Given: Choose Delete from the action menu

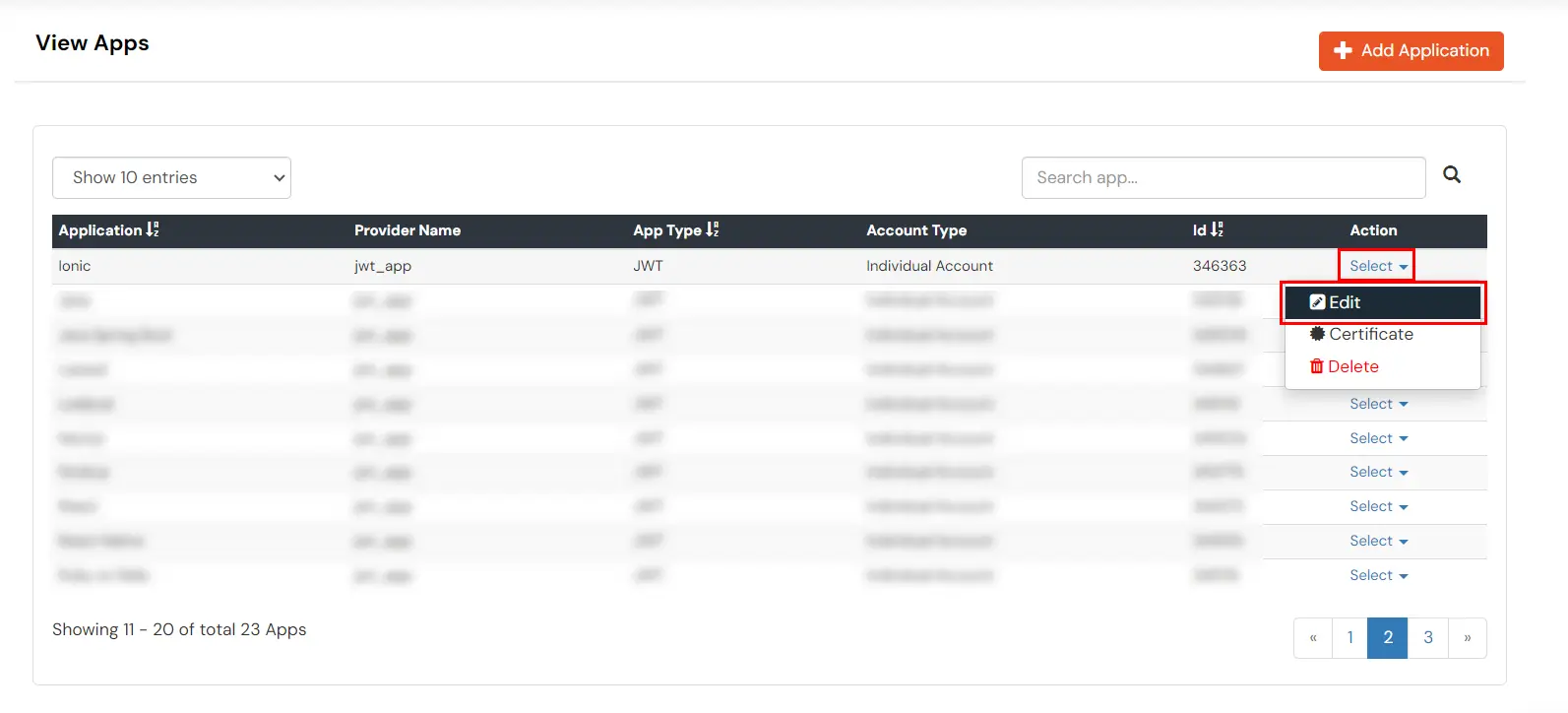Looking at the screenshot, I should tap(1353, 366).
